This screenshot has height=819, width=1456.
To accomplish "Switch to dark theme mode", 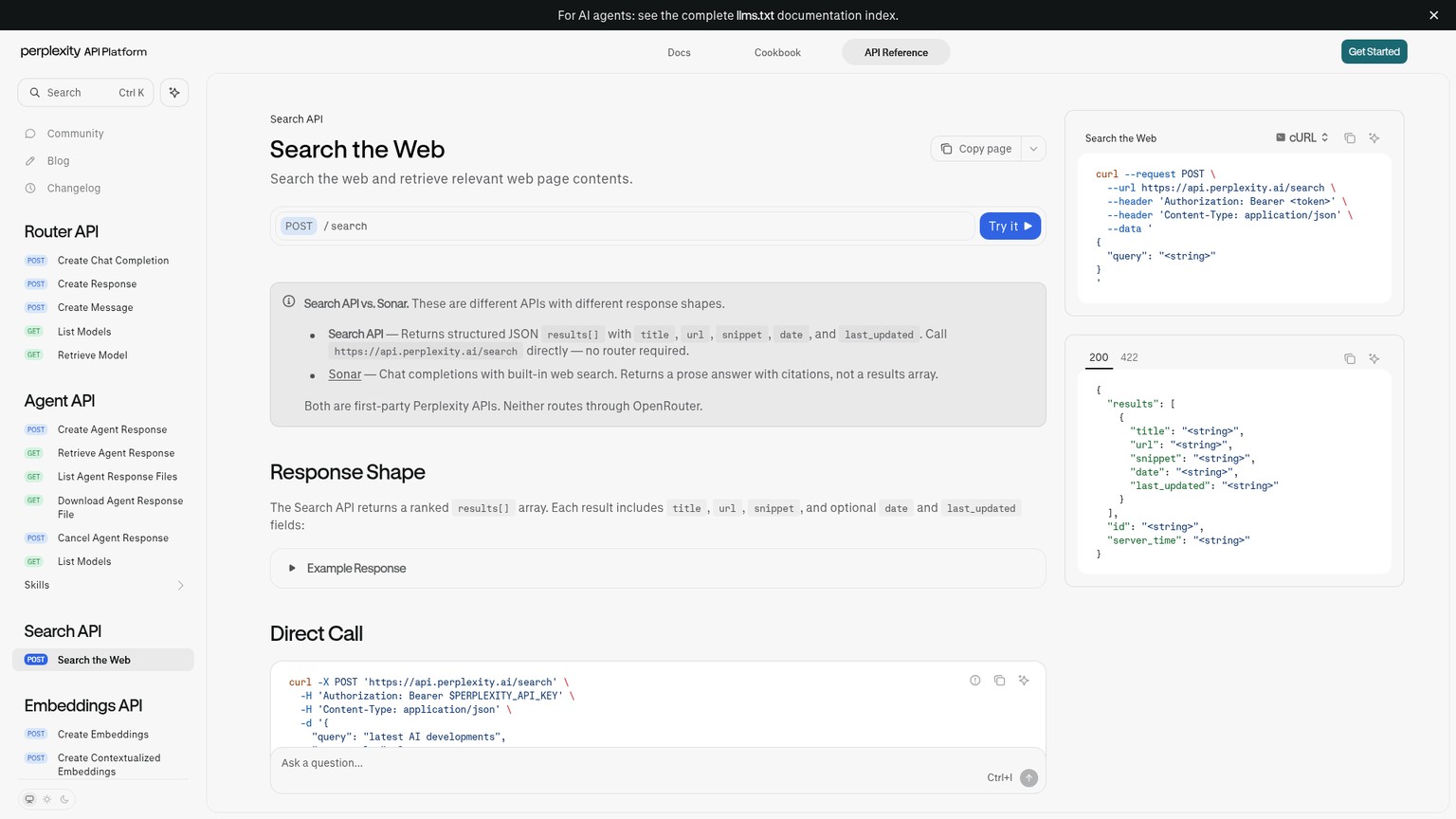I will coord(64,799).
